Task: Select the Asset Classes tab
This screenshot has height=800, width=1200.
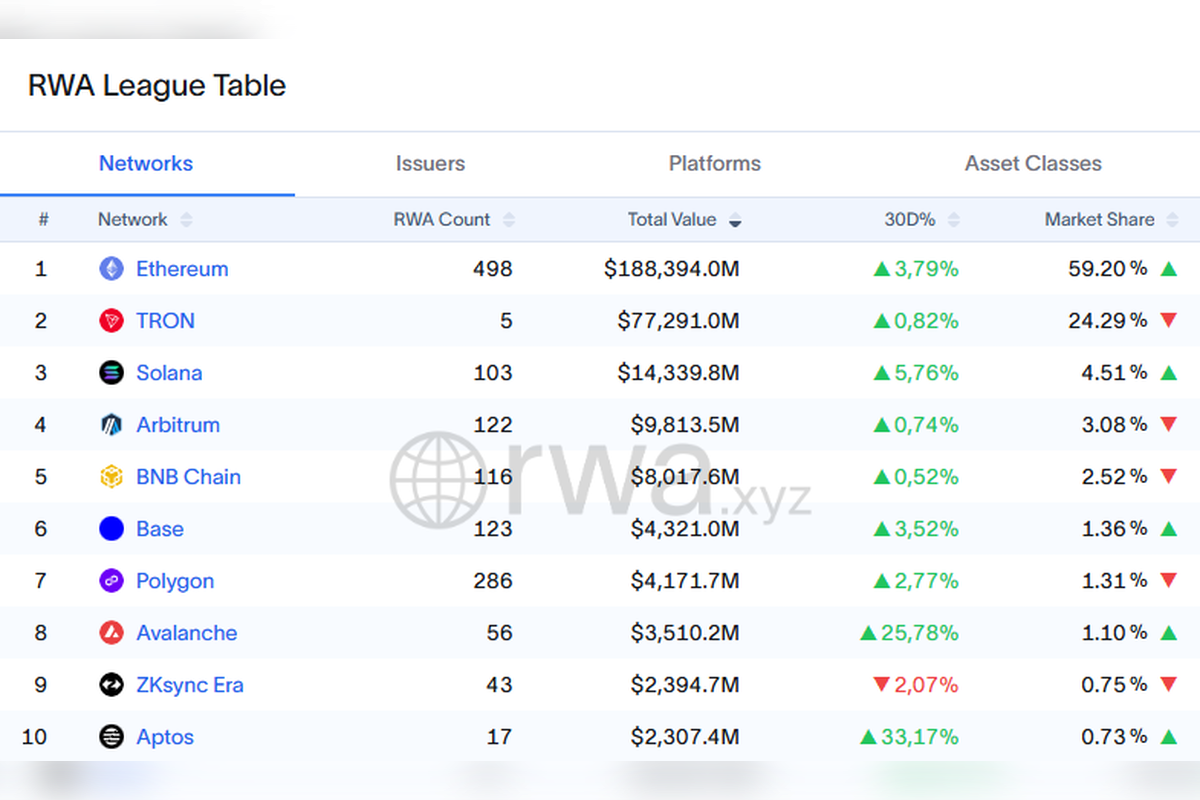Action: coord(1033,164)
